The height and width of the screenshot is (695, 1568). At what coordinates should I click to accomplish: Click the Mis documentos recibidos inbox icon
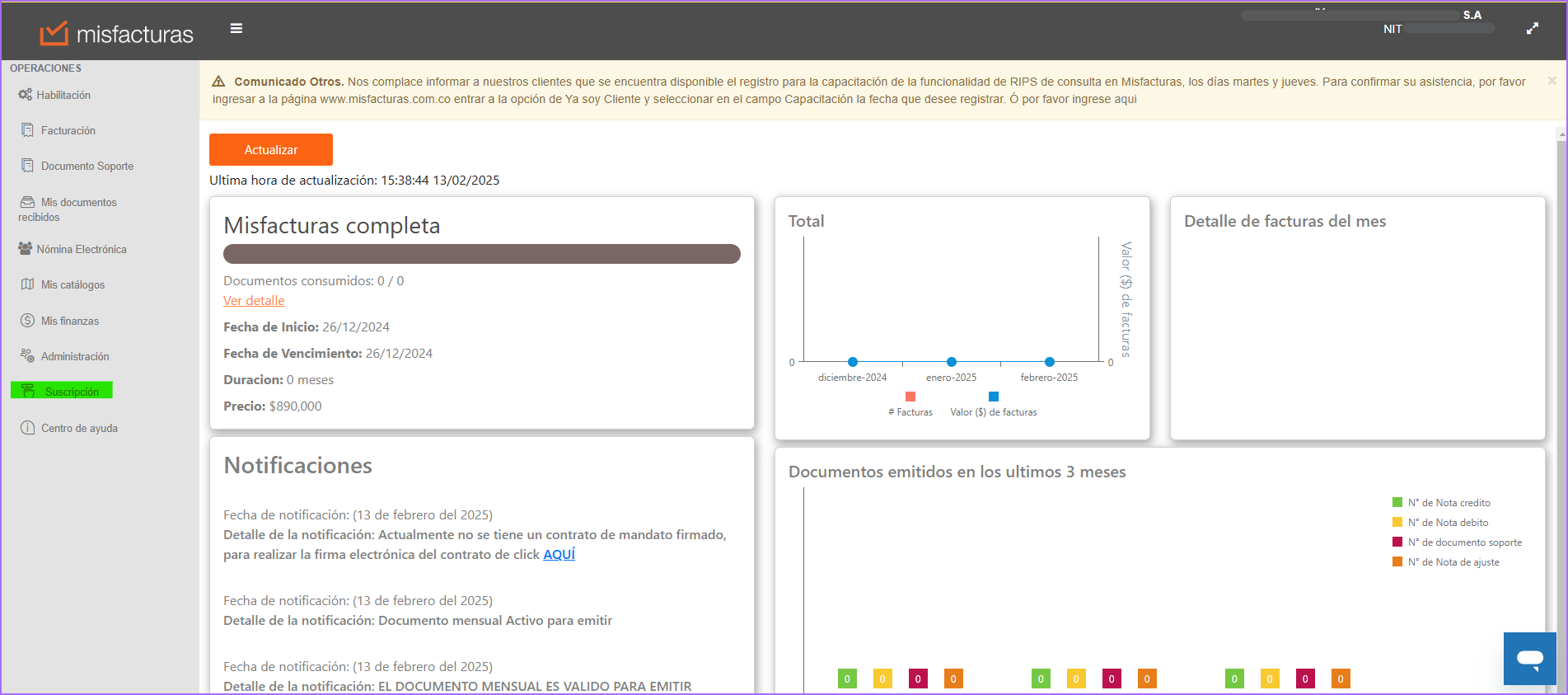pyautogui.click(x=27, y=202)
